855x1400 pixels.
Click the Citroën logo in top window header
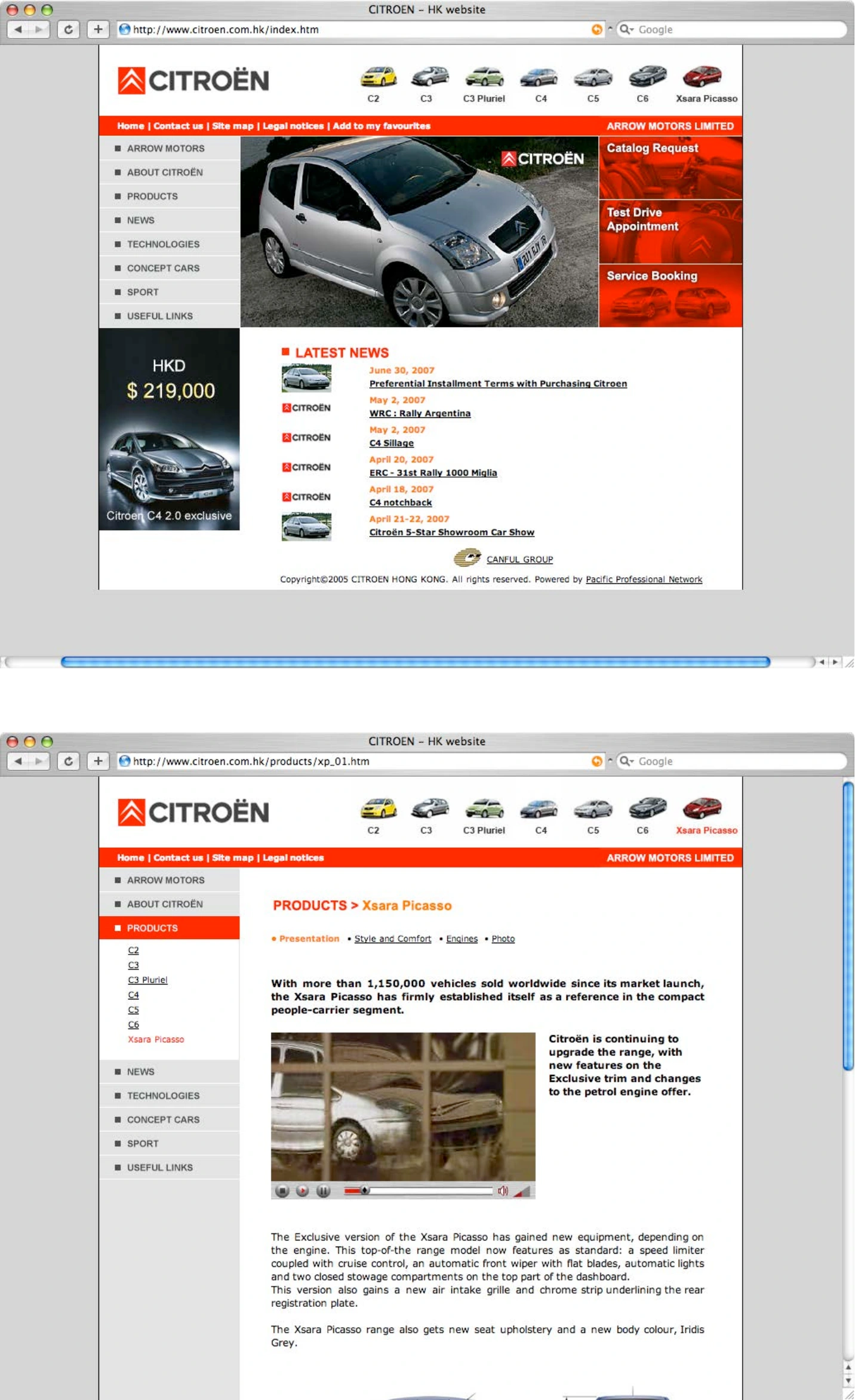(193, 81)
